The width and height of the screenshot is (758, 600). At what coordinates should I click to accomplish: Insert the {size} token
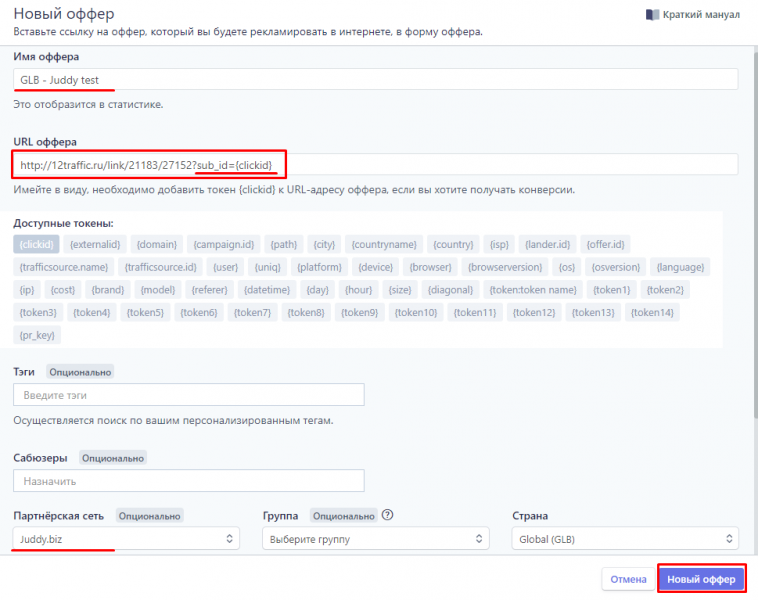click(400, 290)
